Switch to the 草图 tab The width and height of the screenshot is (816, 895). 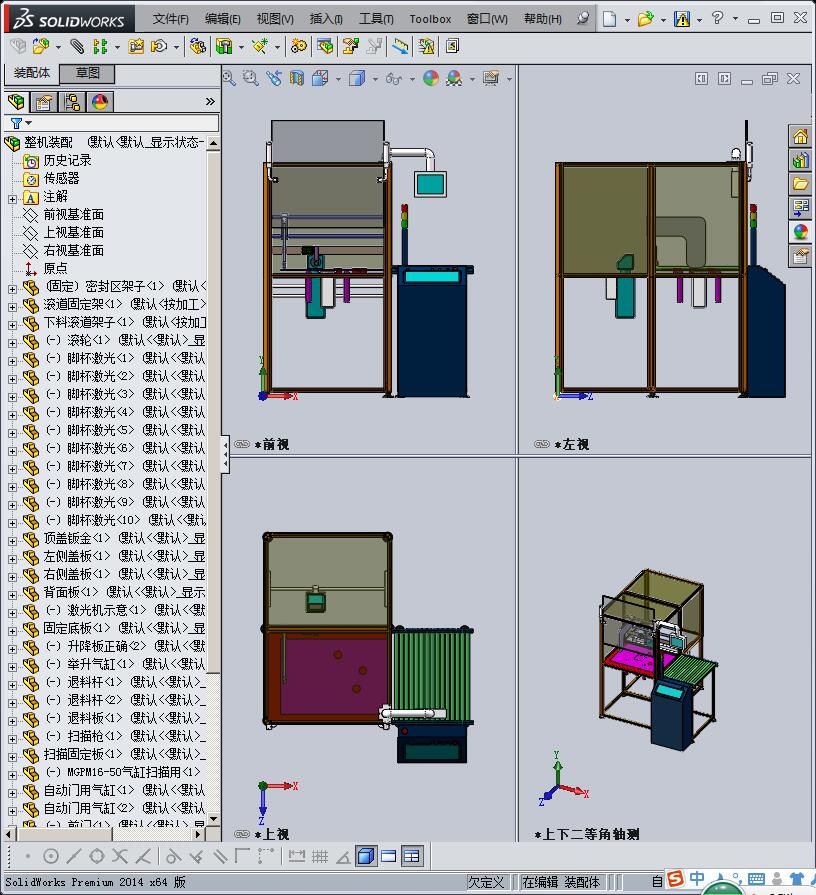(88, 73)
